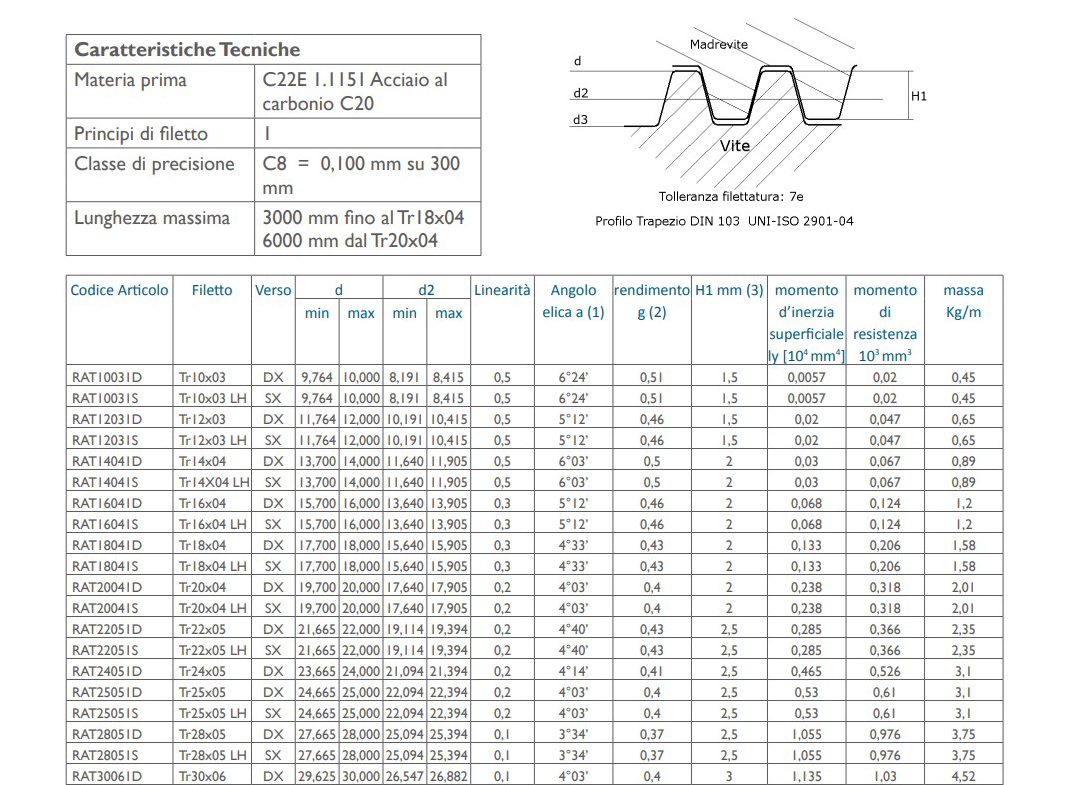This screenshot has height=785, width=1067.
Task: Click the Tr16x04 LH thread cell
Action: point(212,524)
